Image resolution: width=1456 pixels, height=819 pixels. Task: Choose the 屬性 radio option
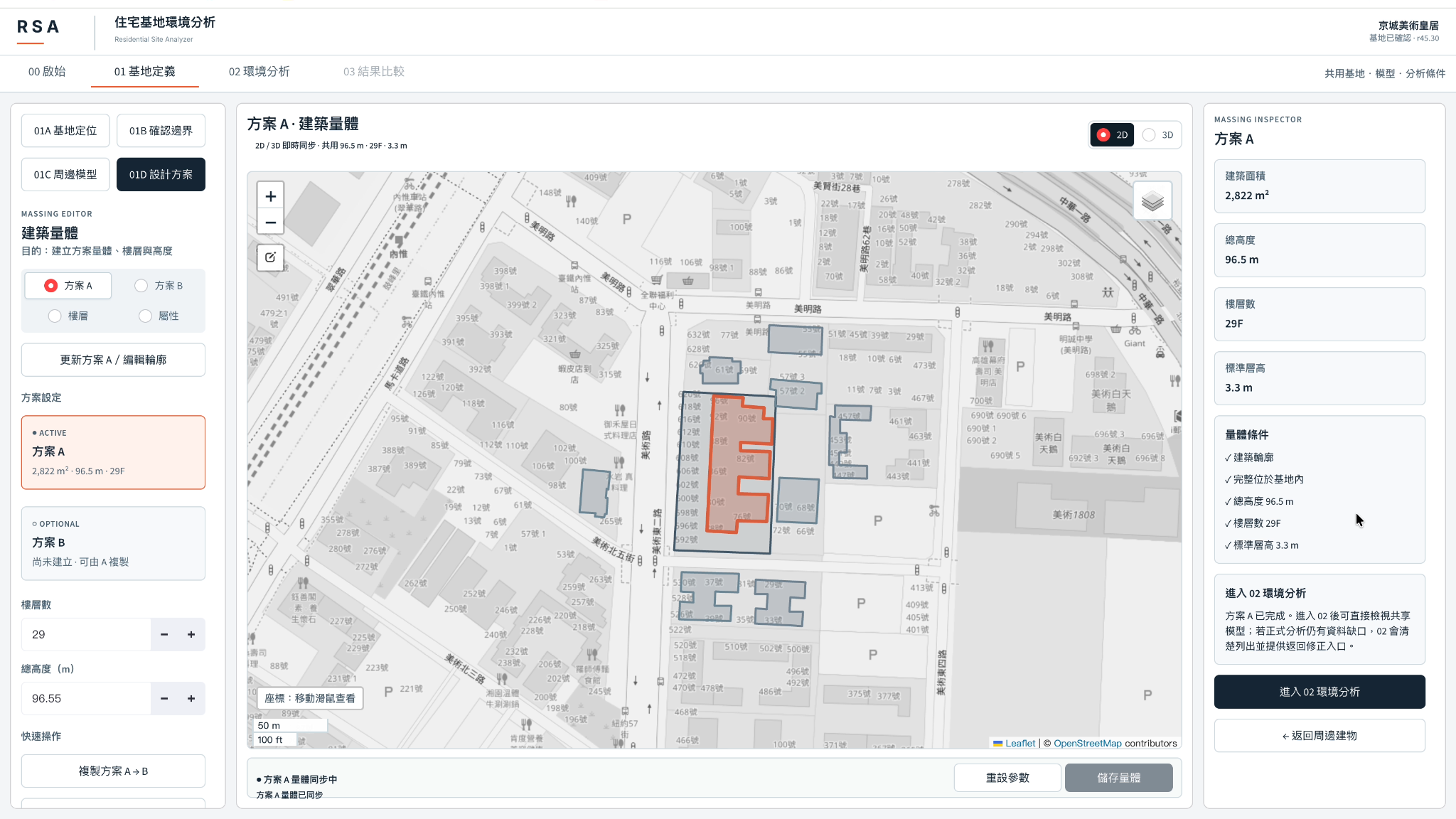[x=159, y=316]
